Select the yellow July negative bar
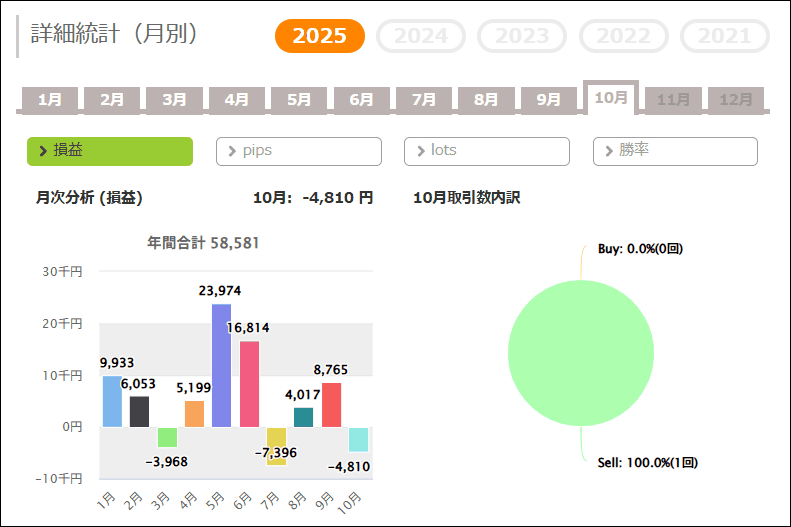Image resolution: width=791 pixels, height=527 pixels. click(x=276, y=446)
